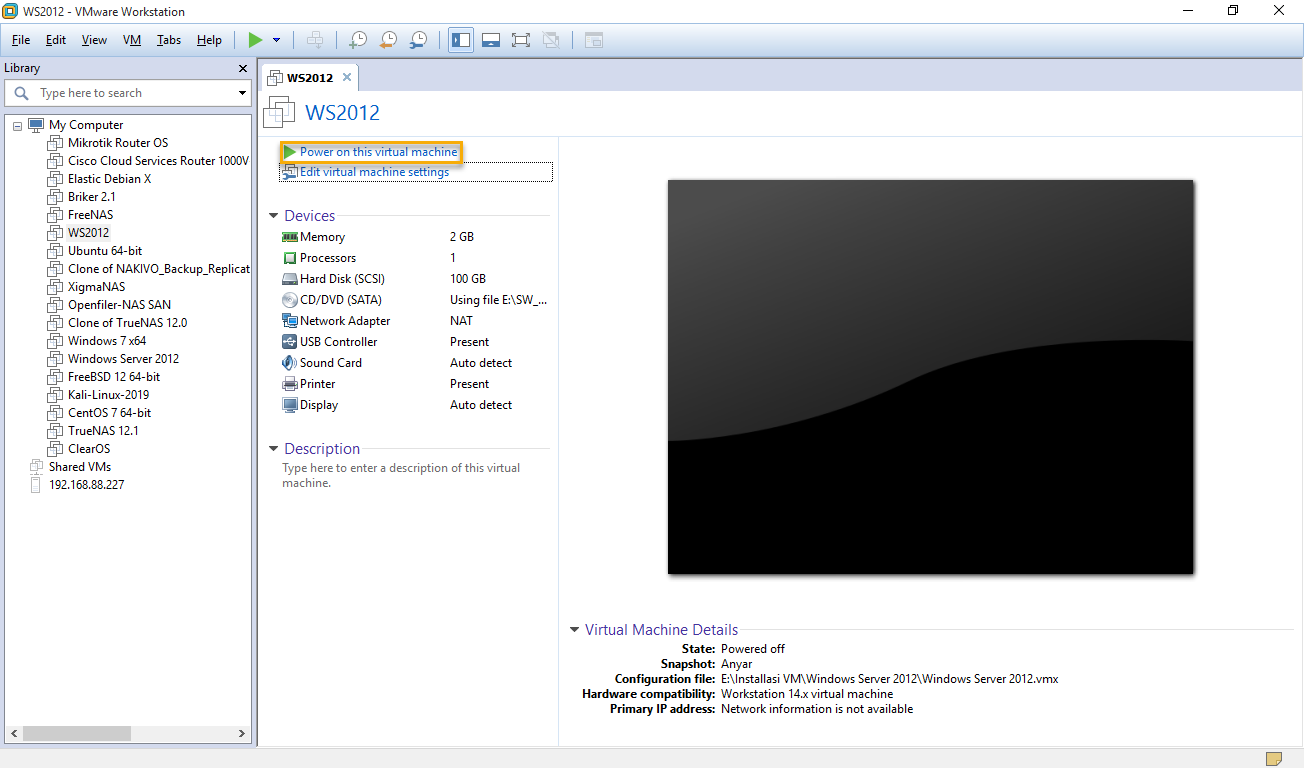1304x768 pixels.
Task: Click inside the Library search field
Action: pyautogui.click(x=120, y=92)
